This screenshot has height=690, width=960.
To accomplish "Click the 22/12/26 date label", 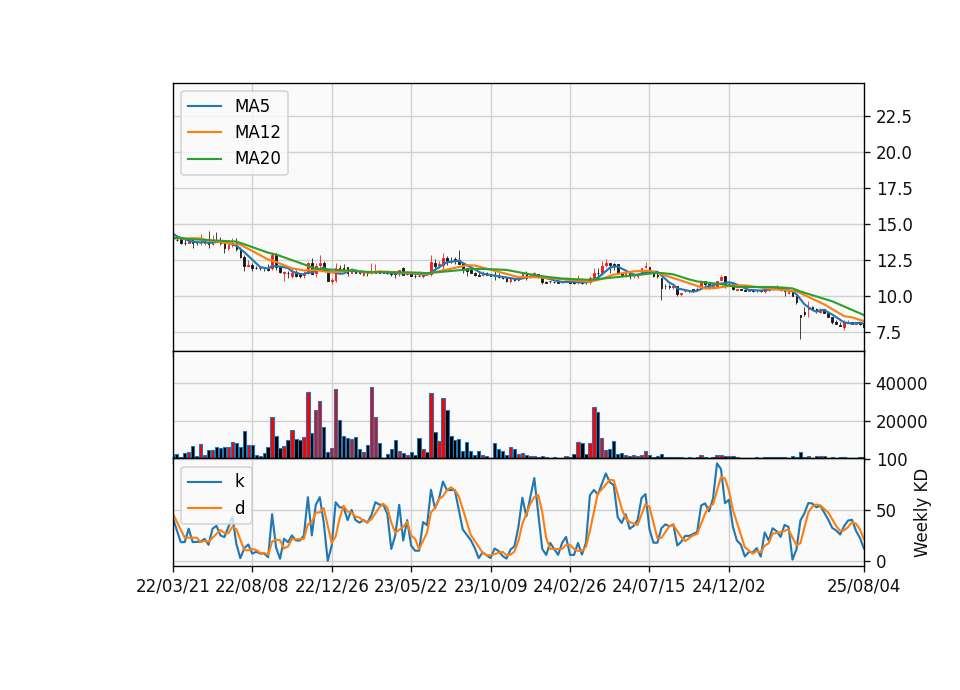I will [x=332, y=586].
